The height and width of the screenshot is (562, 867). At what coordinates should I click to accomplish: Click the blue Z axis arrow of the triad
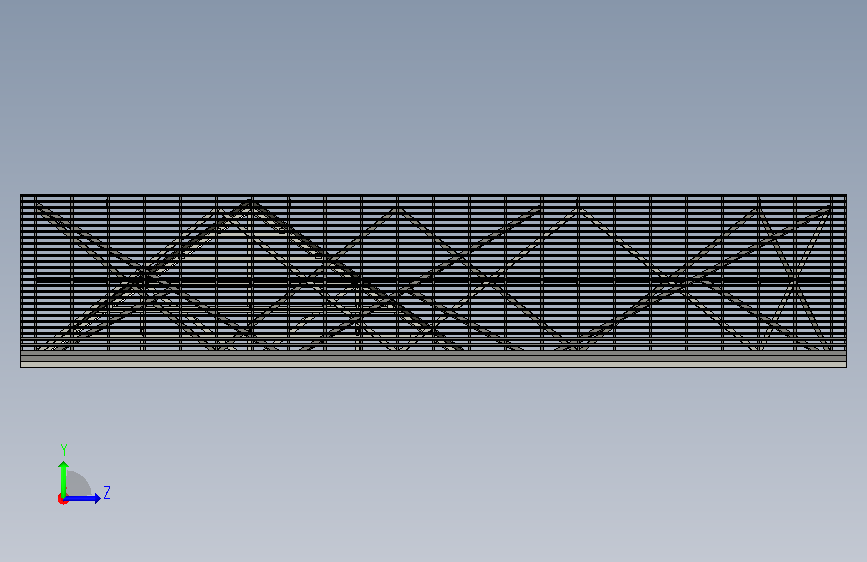pyautogui.click(x=83, y=498)
